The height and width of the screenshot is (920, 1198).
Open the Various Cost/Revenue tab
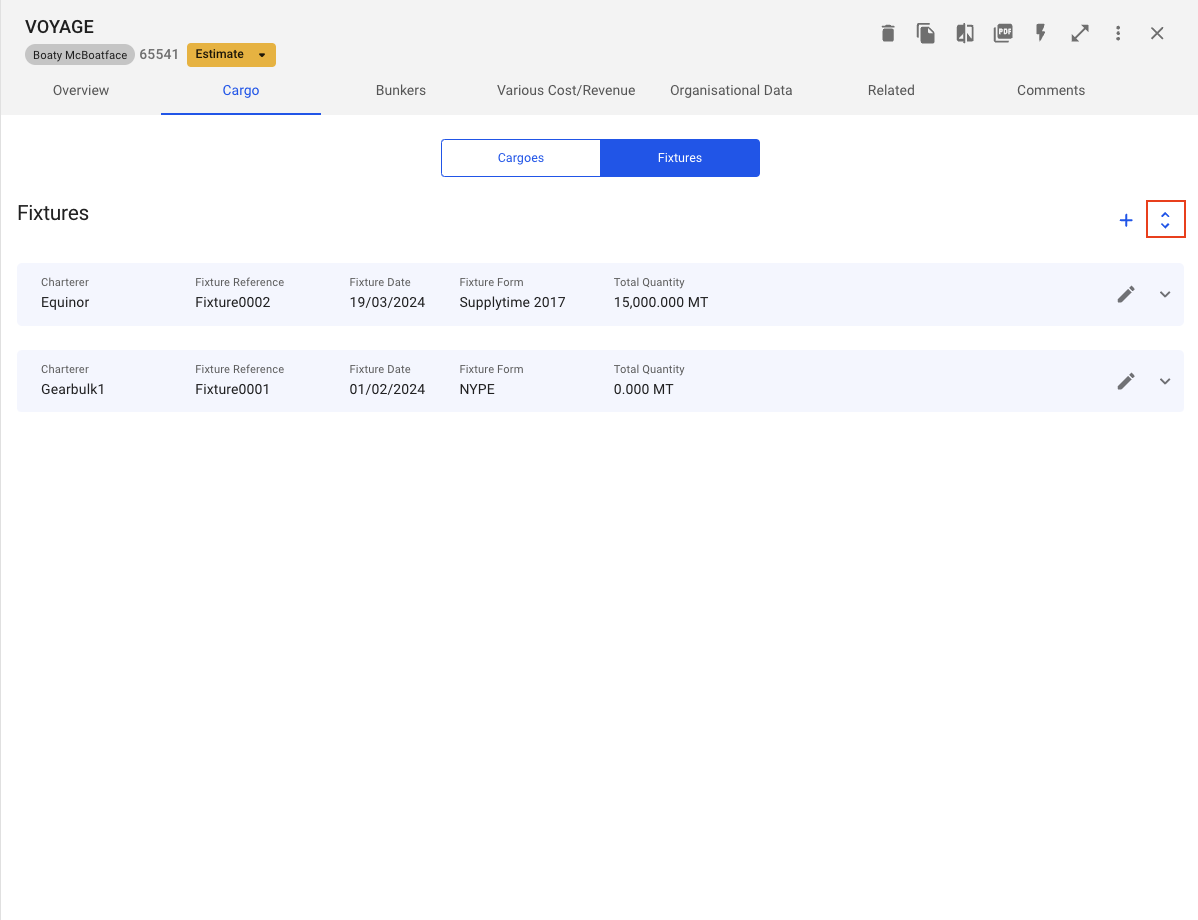[x=566, y=90]
